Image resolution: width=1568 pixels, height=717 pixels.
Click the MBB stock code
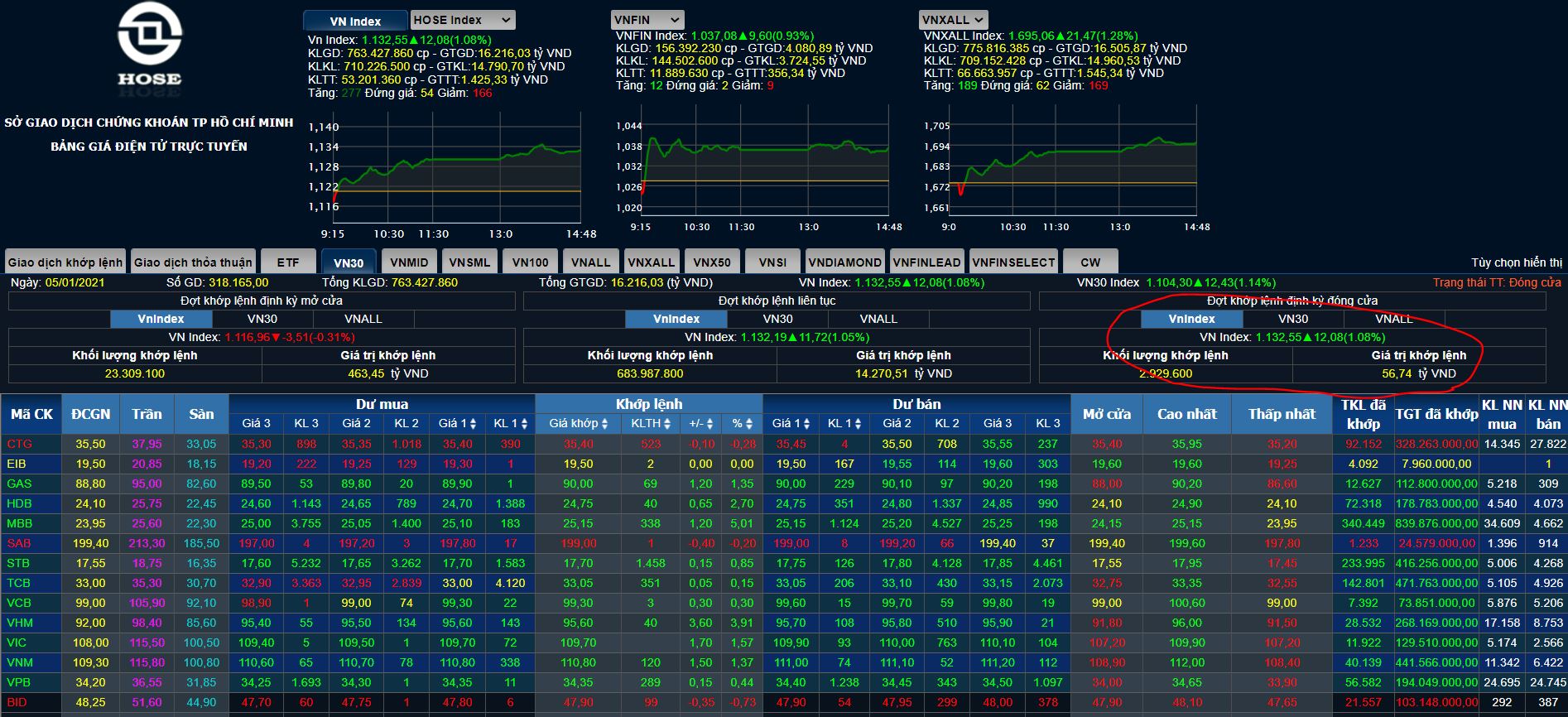click(20, 523)
